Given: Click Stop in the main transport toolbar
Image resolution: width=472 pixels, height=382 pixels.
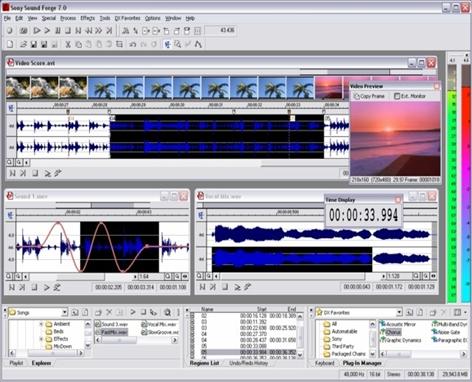Looking at the screenshot, I should [x=68, y=31].
